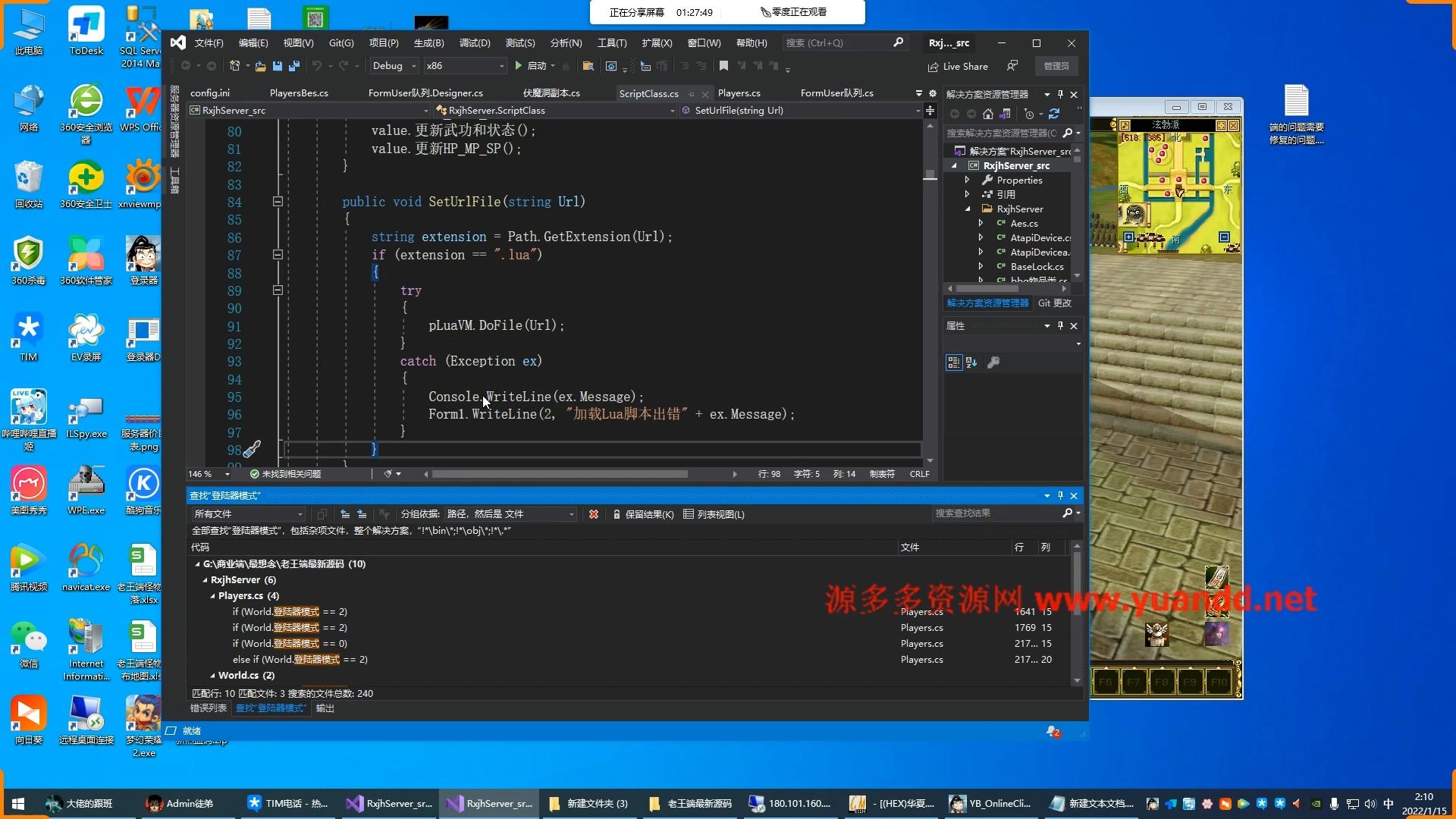Open the properties wrench icon
Image resolution: width=1456 pixels, height=819 pixels.
pos(993,362)
